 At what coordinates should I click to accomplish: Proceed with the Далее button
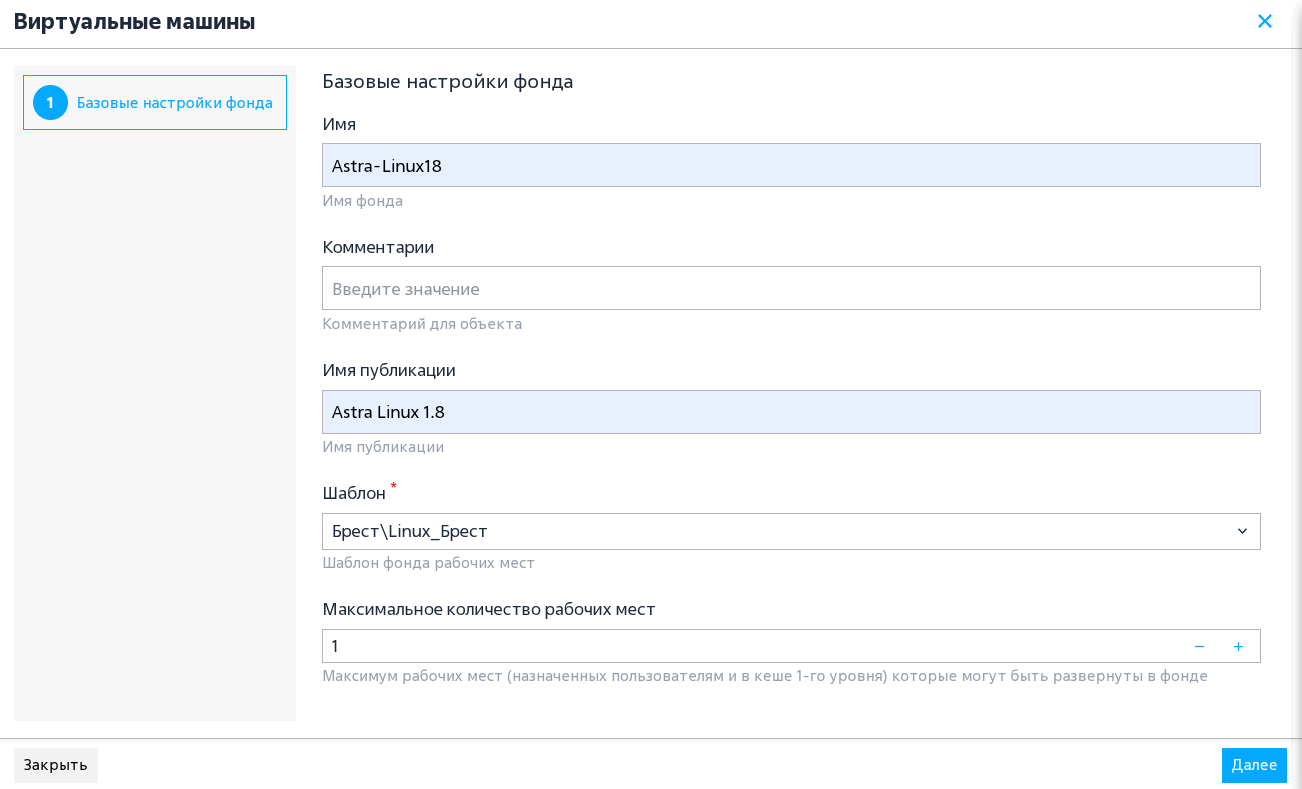(x=1254, y=765)
